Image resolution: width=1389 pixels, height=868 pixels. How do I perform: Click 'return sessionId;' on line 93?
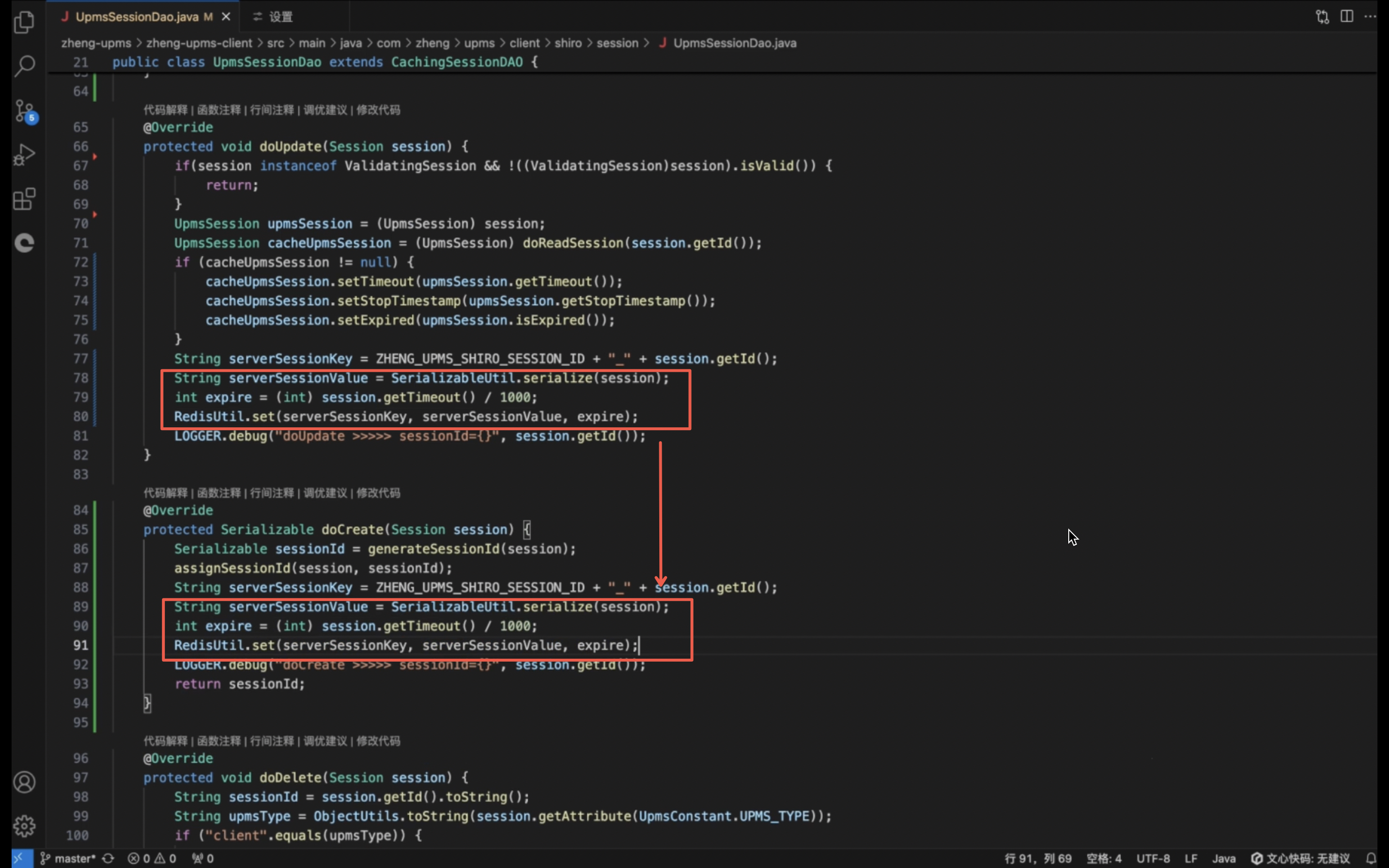click(x=240, y=684)
